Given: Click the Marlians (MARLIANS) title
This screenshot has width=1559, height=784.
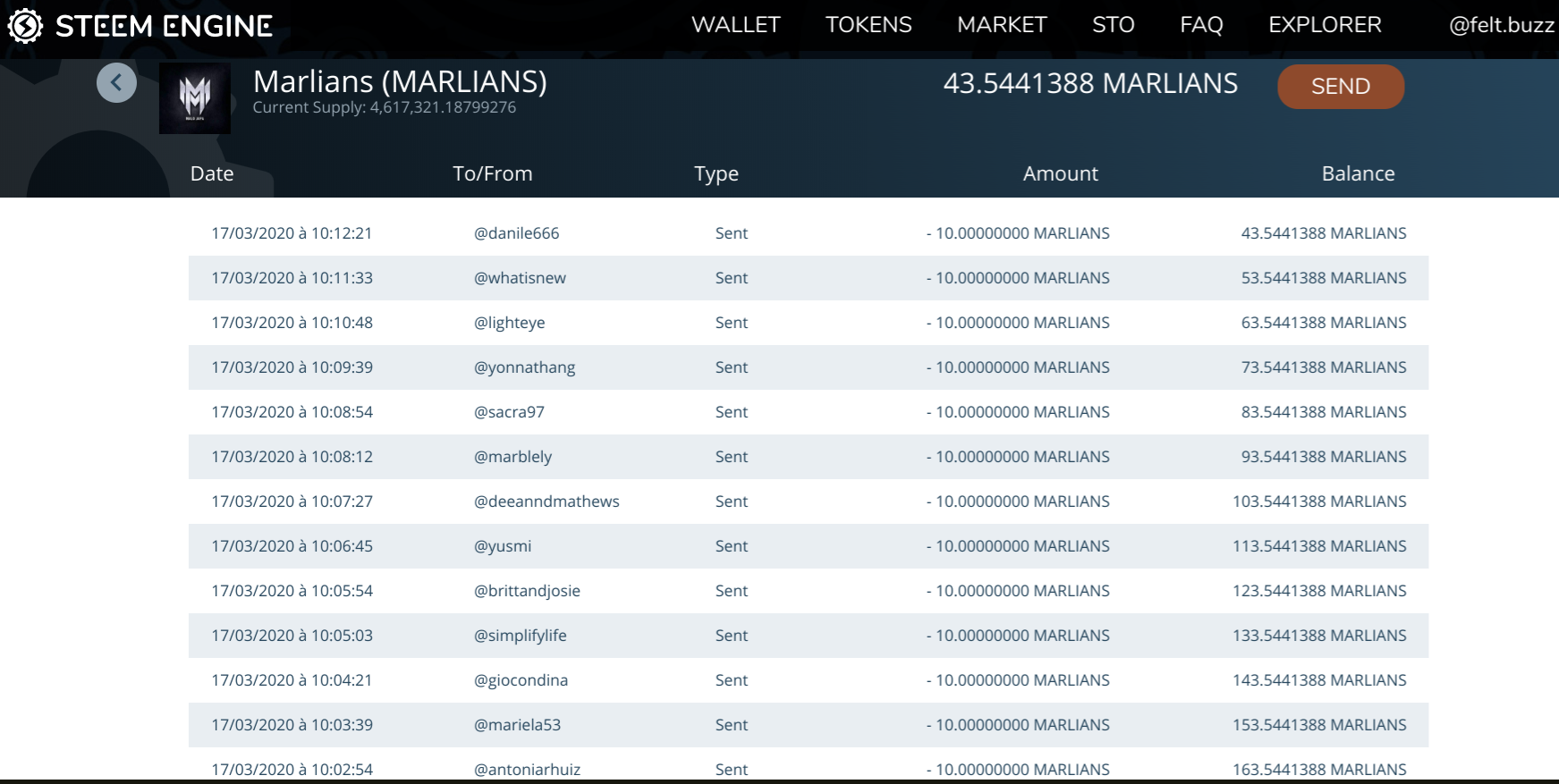Looking at the screenshot, I should 400,82.
